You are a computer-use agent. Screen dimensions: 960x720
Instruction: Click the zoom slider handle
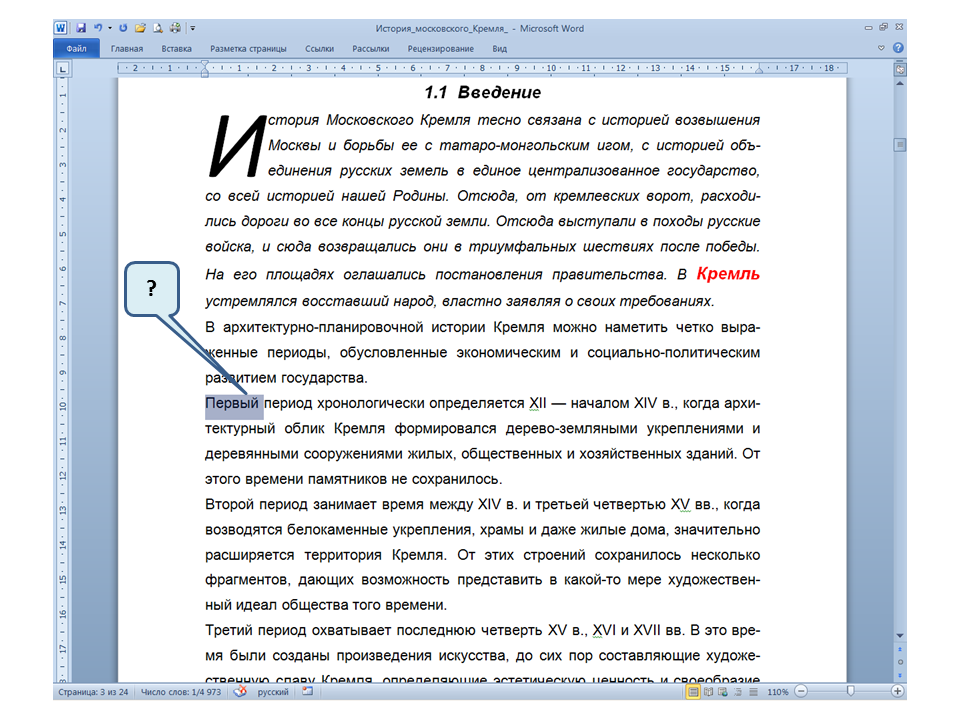click(x=851, y=692)
